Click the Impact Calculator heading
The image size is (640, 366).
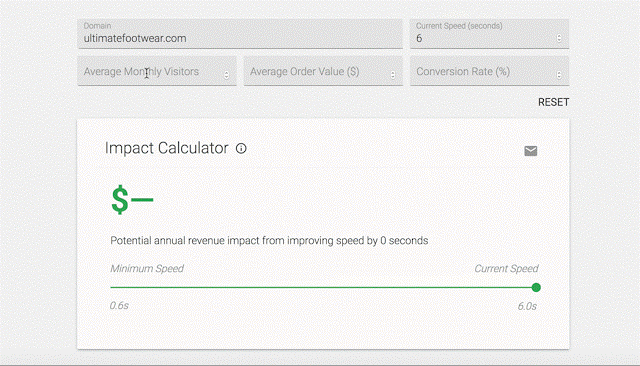(167, 148)
